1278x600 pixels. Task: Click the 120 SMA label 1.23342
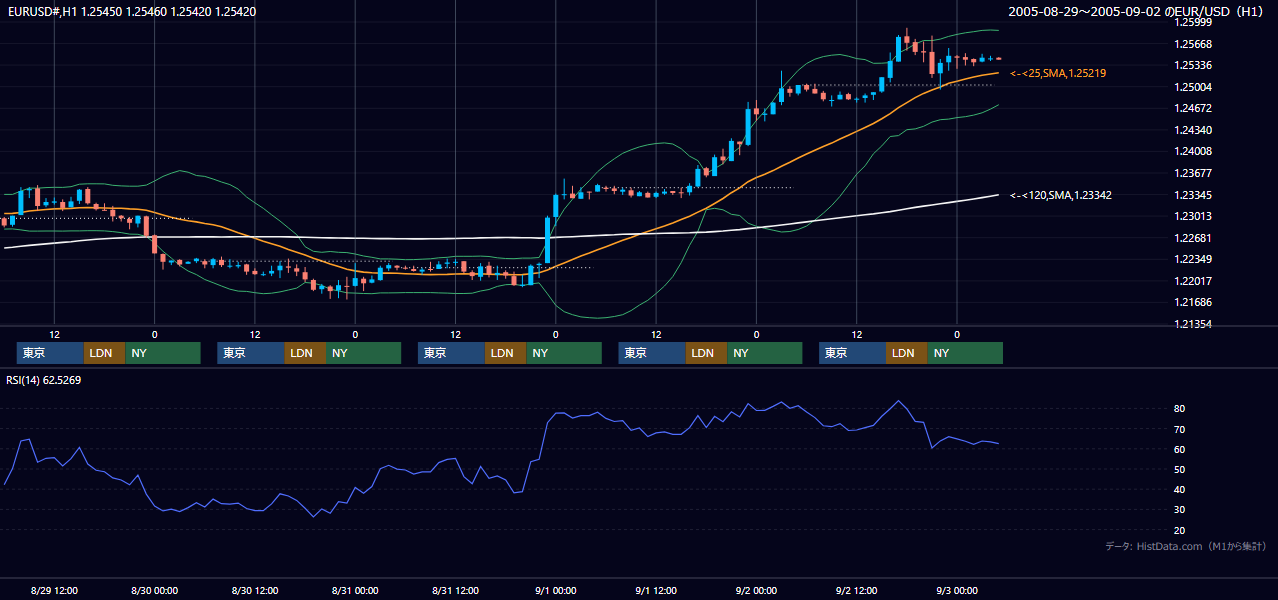[x=1061, y=195]
